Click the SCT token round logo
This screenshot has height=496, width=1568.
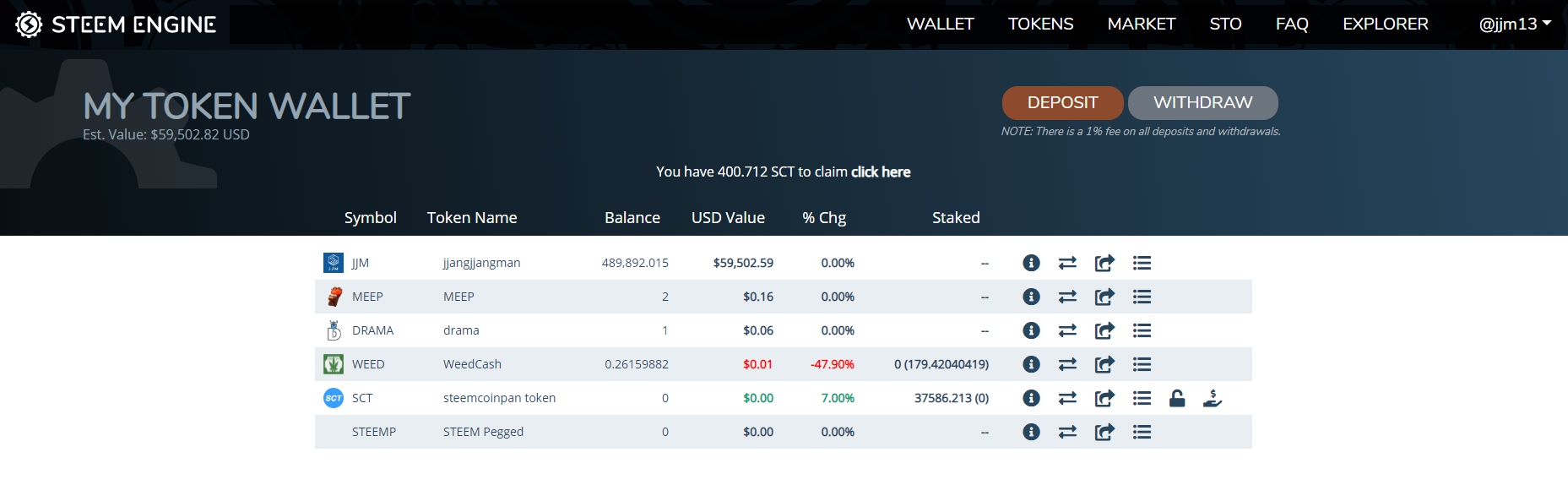point(334,398)
